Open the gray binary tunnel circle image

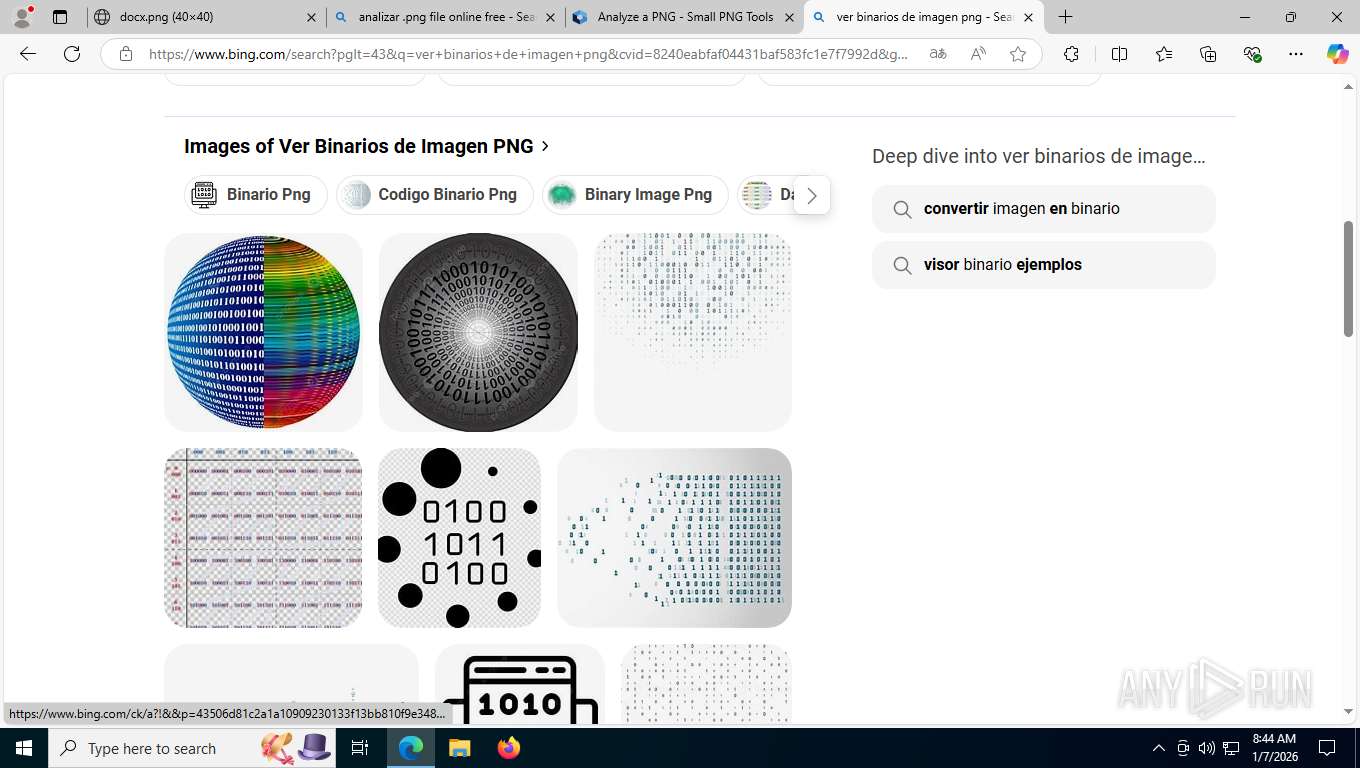click(x=478, y=332)
